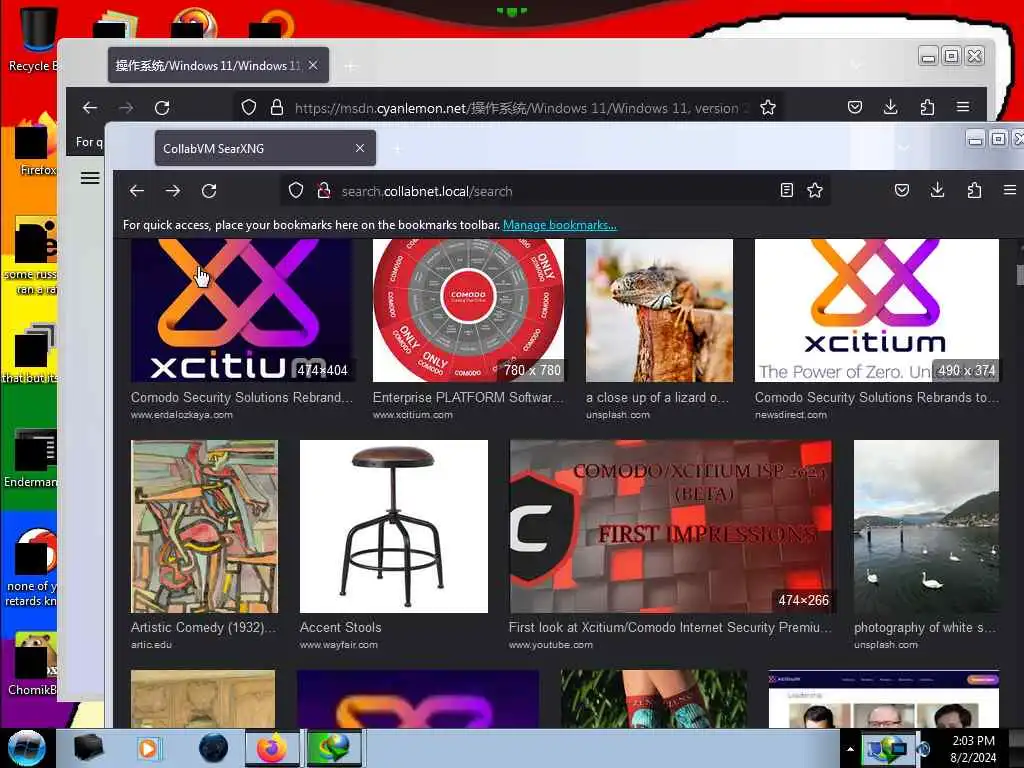This screenshot has width=1024, height=768.
Task: Open tracking protection shield in SearXNG window
Action: coord(296,191)
